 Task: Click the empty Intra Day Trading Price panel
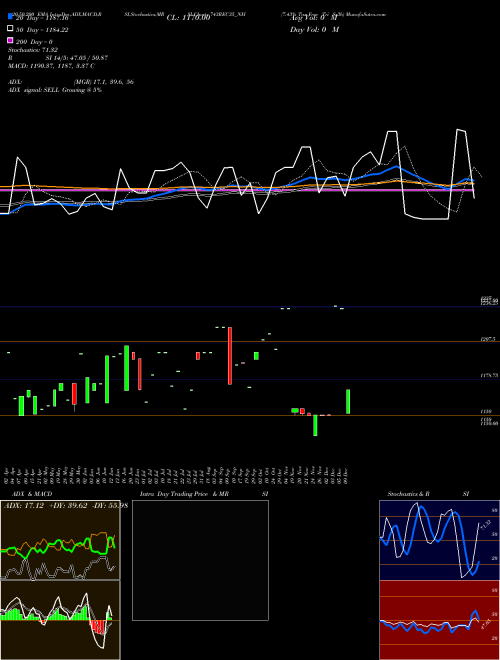tap(200, 560)
